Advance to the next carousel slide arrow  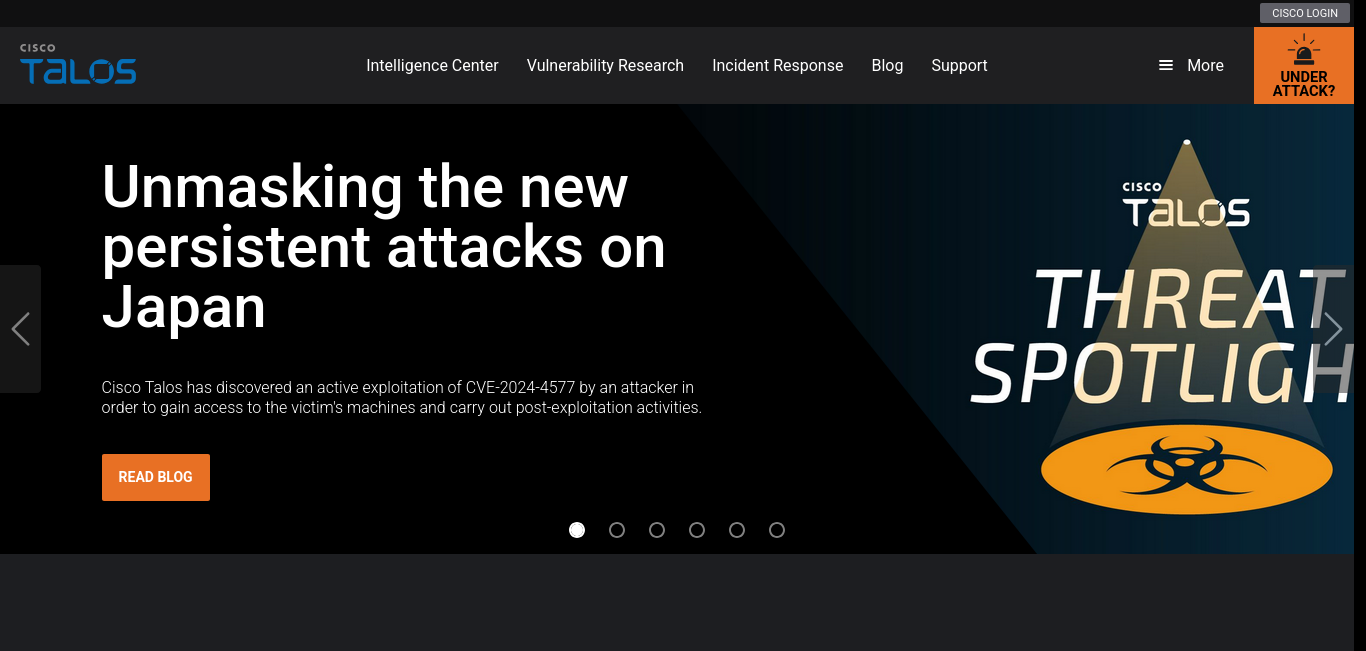pos(1333,329)
